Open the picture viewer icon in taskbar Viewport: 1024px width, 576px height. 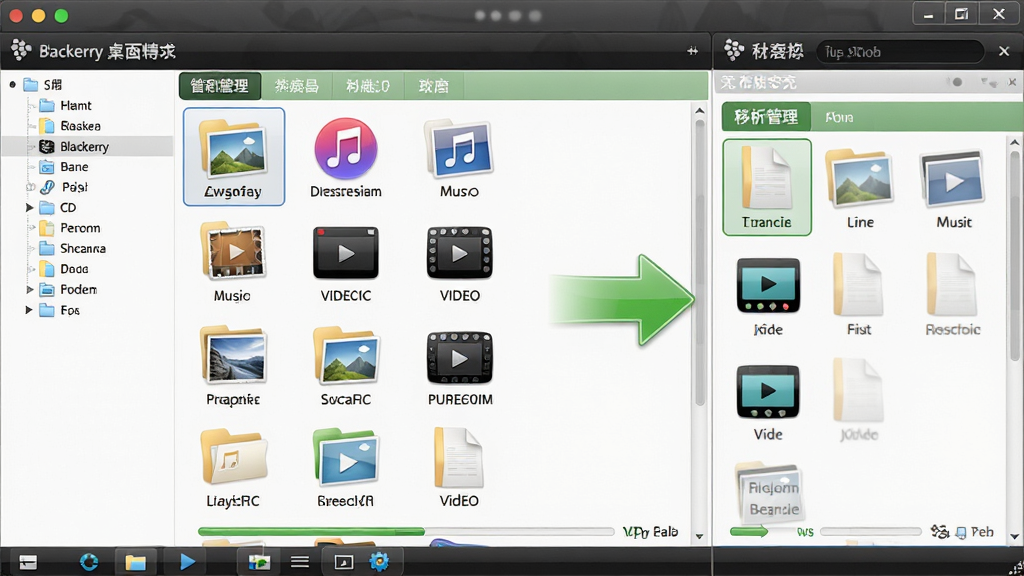pos(259,562)
